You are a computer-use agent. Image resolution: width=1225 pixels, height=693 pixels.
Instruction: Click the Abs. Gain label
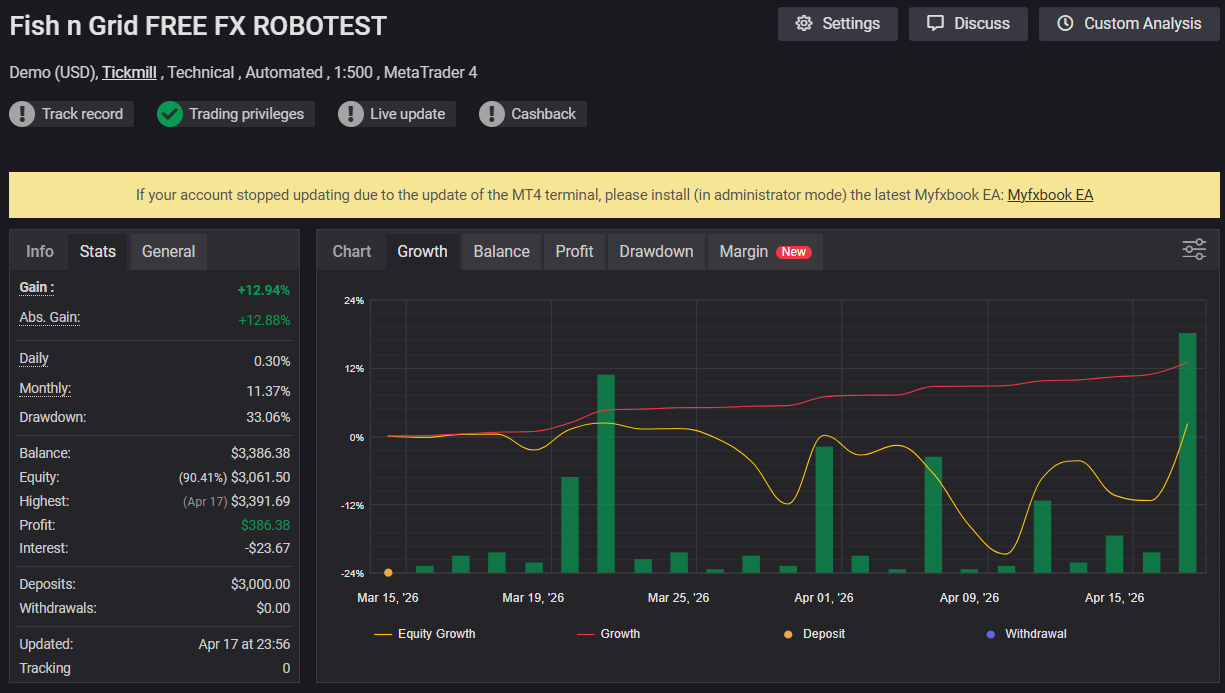(50, 318)
